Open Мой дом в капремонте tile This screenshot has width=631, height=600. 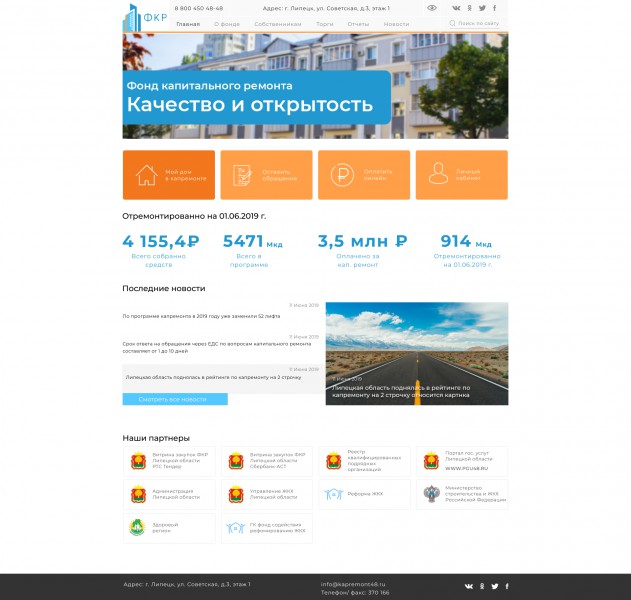pos(169,175)
